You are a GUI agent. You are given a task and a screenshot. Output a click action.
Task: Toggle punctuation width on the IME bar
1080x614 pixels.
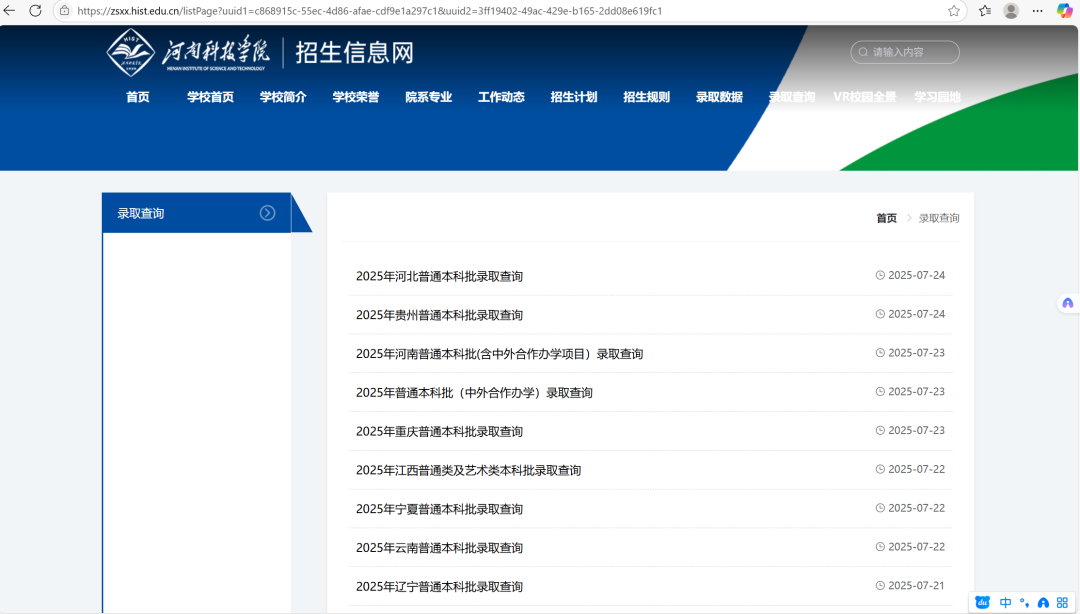[x=1024, y=602]
